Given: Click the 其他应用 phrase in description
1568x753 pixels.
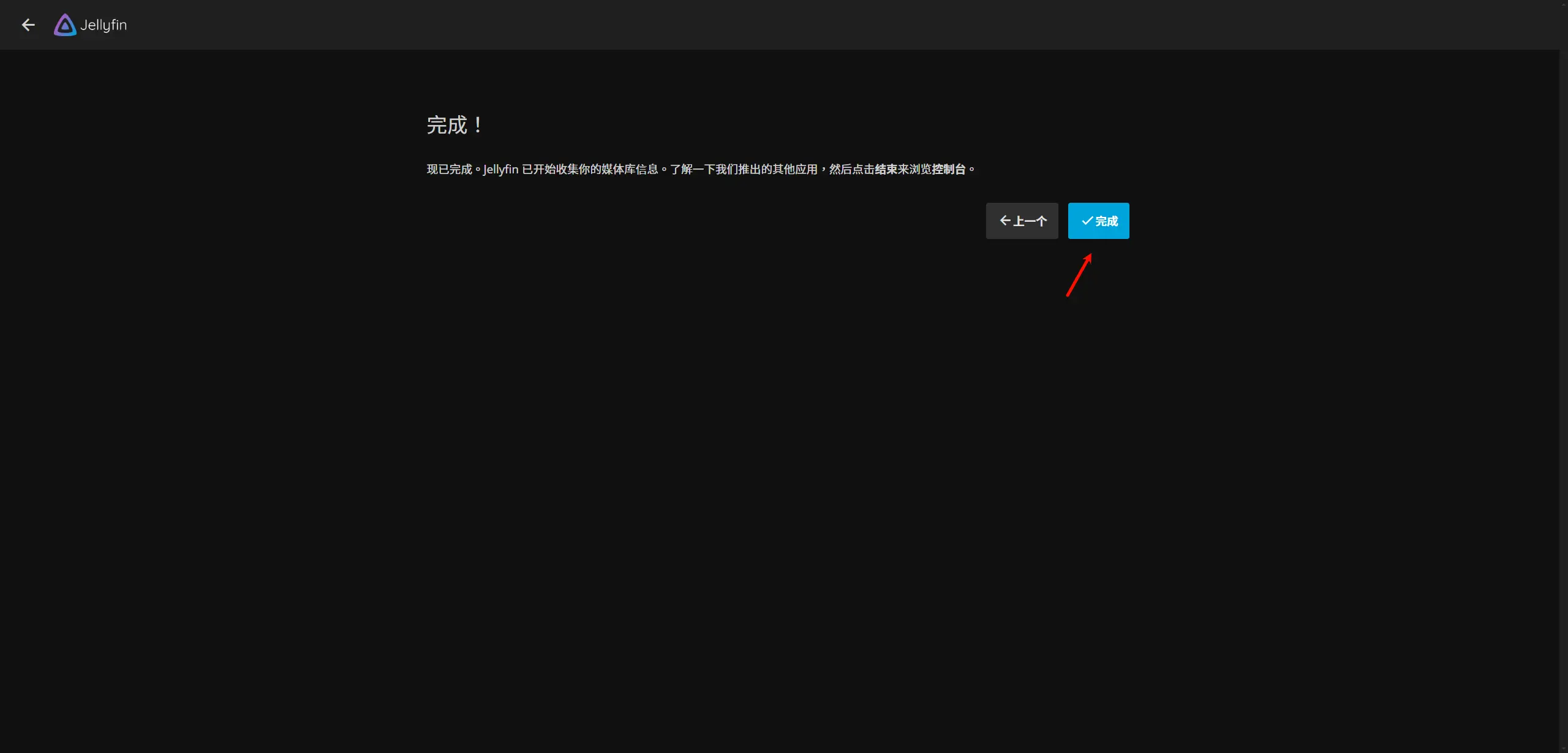Looking at the screenshot, I should [795, 169].
